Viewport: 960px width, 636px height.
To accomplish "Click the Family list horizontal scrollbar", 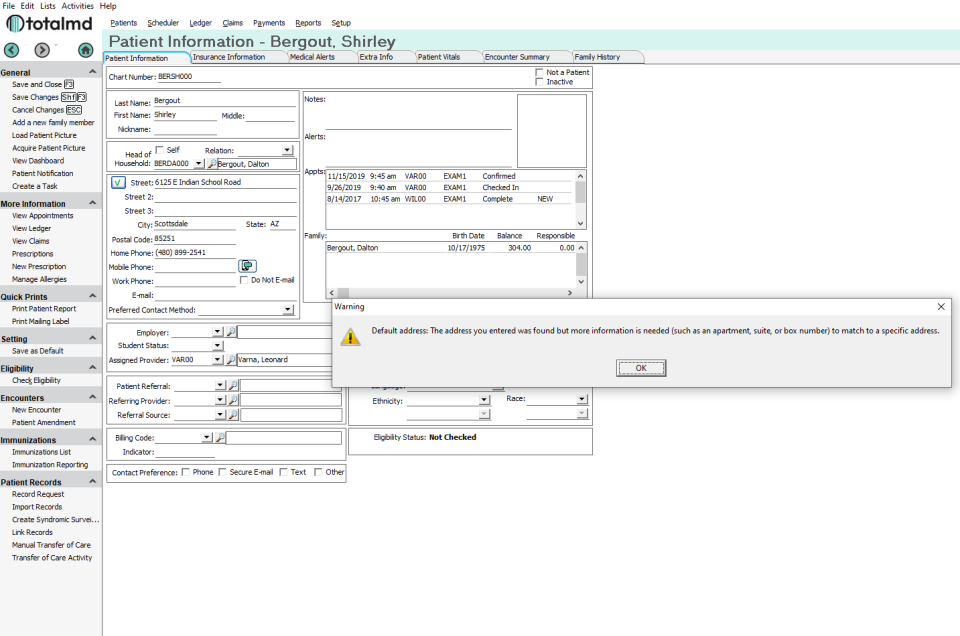I will [451, 293].
